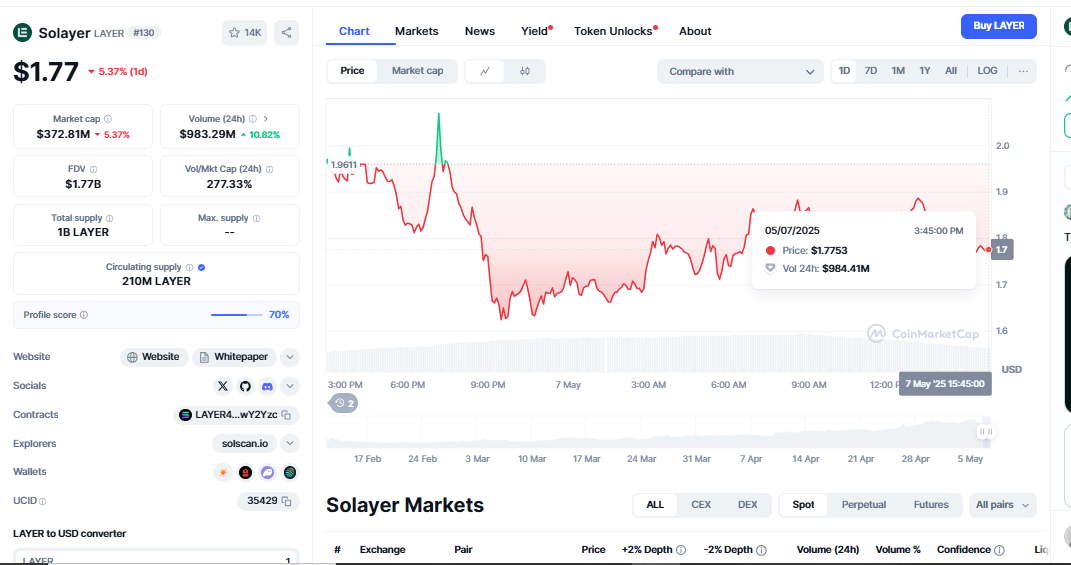The image size is (1071, 565).
Task: Click the Solayer logo icon
Action: pos(23,32)
